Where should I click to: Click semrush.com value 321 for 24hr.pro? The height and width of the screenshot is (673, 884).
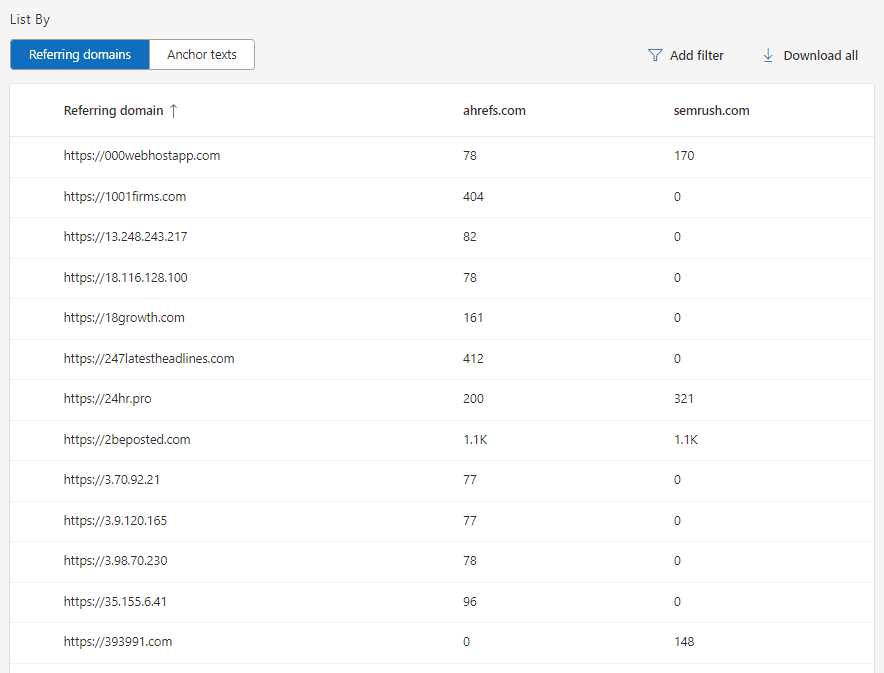point(684,399)
